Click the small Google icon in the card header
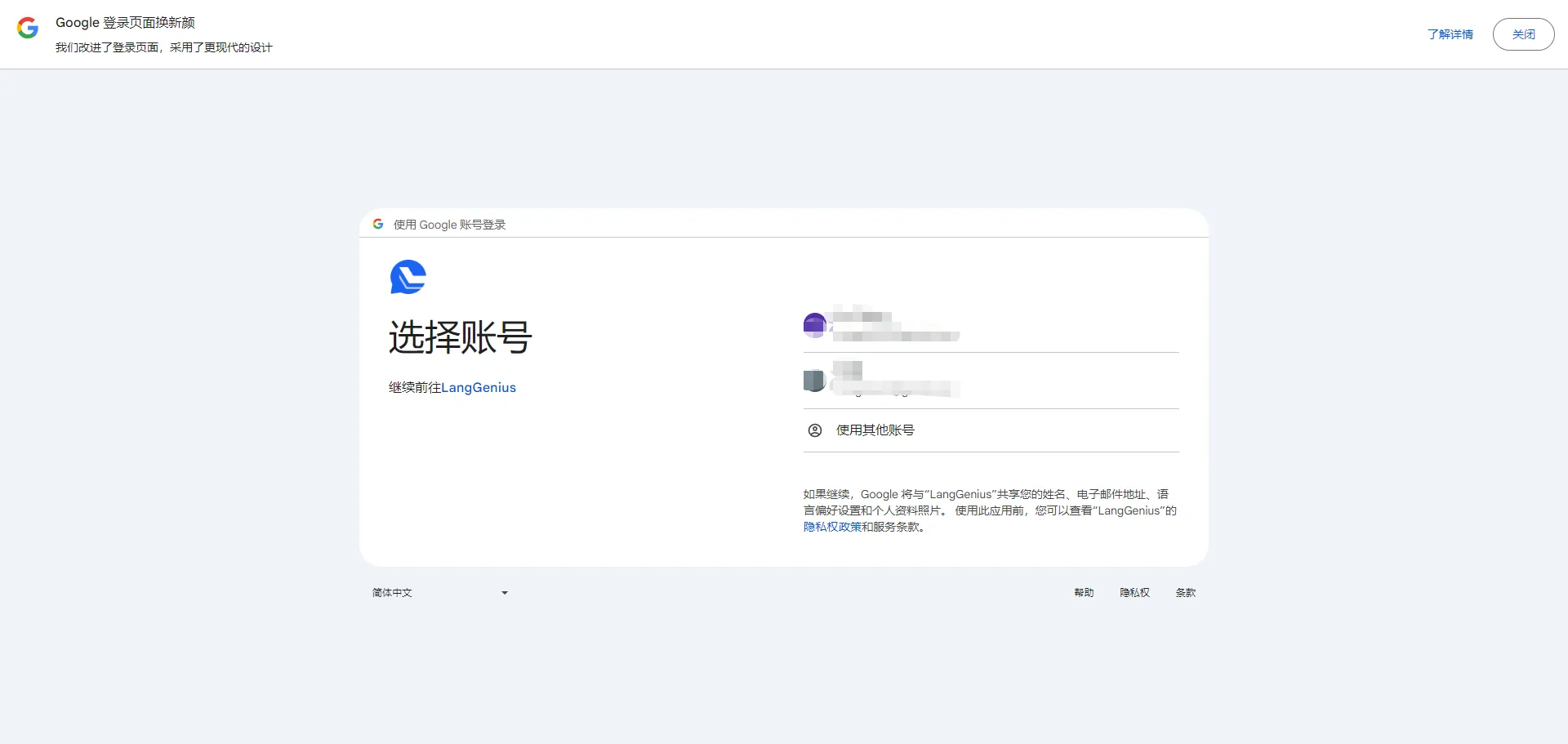The image size is (1568, 744). click(x=378, y=224)
